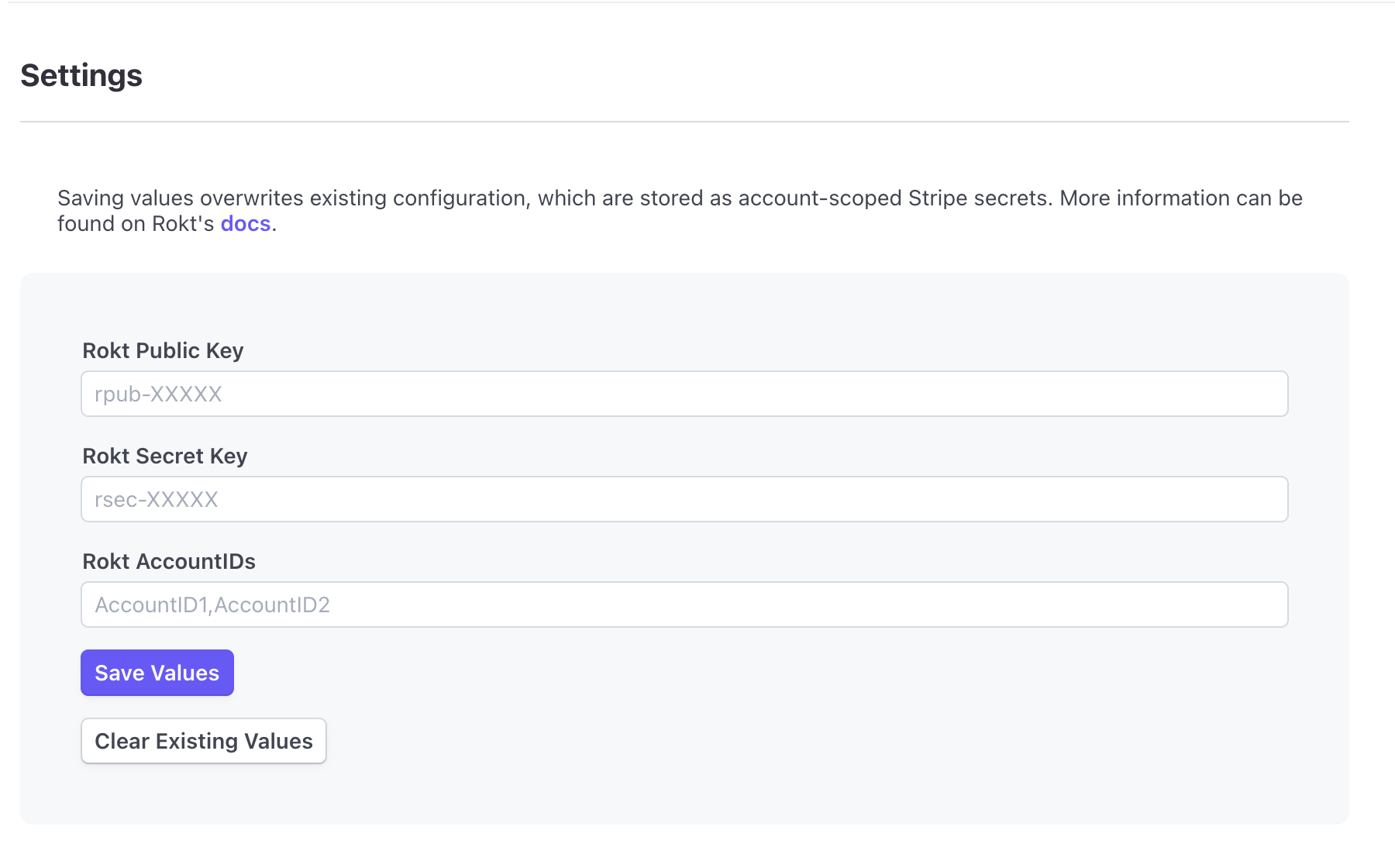The height and width of the screenshot is (868, 1395).
Task: Place cursor in the field under Rokt AccountIDs
Action: pos(684,604)
